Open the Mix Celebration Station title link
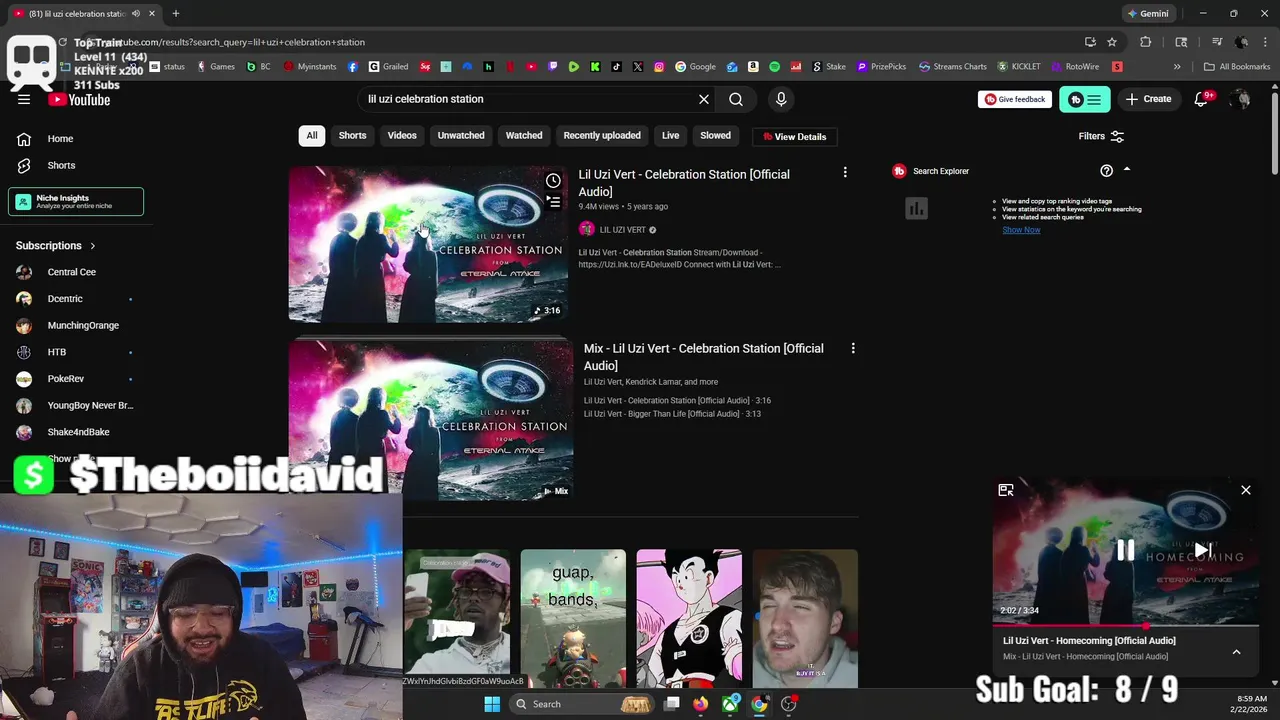 (x=704, y=357)
